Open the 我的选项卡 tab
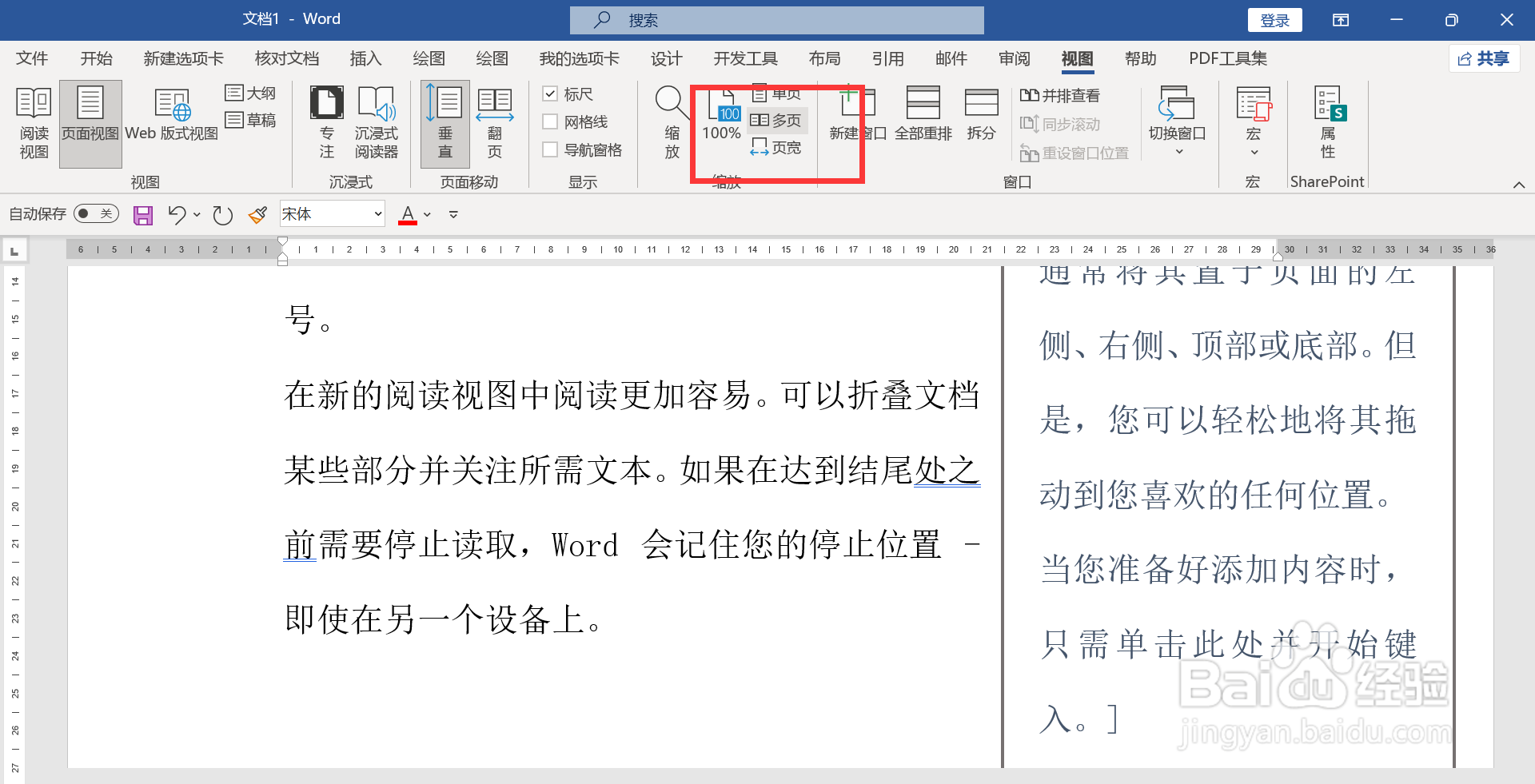Screen dimensions: 1535x784 pyautogui.click(x=579, y=58)
